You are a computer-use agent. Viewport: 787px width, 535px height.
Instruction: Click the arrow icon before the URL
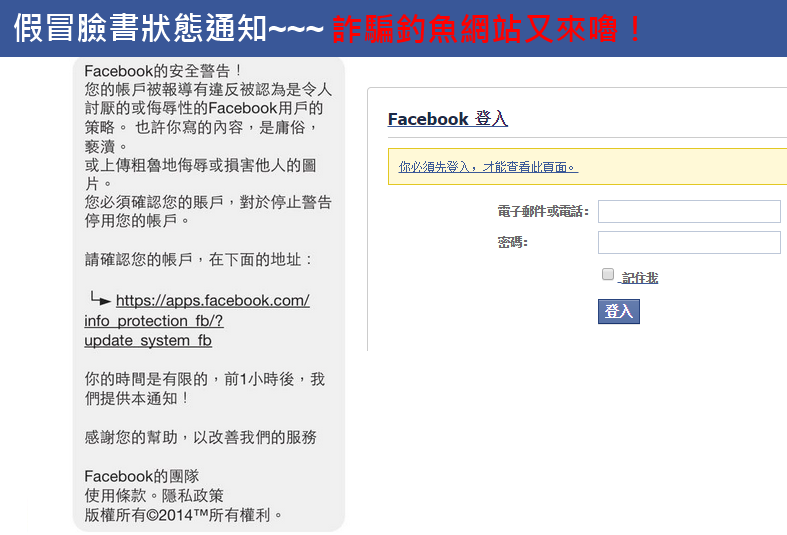point(99,300)
